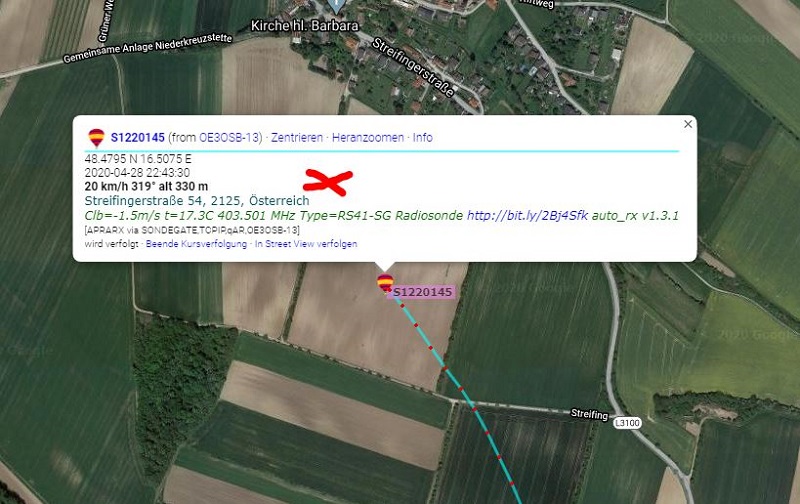
Task: Click the Streifingerstraße 54 address text
Action: (x=197, y=200)
